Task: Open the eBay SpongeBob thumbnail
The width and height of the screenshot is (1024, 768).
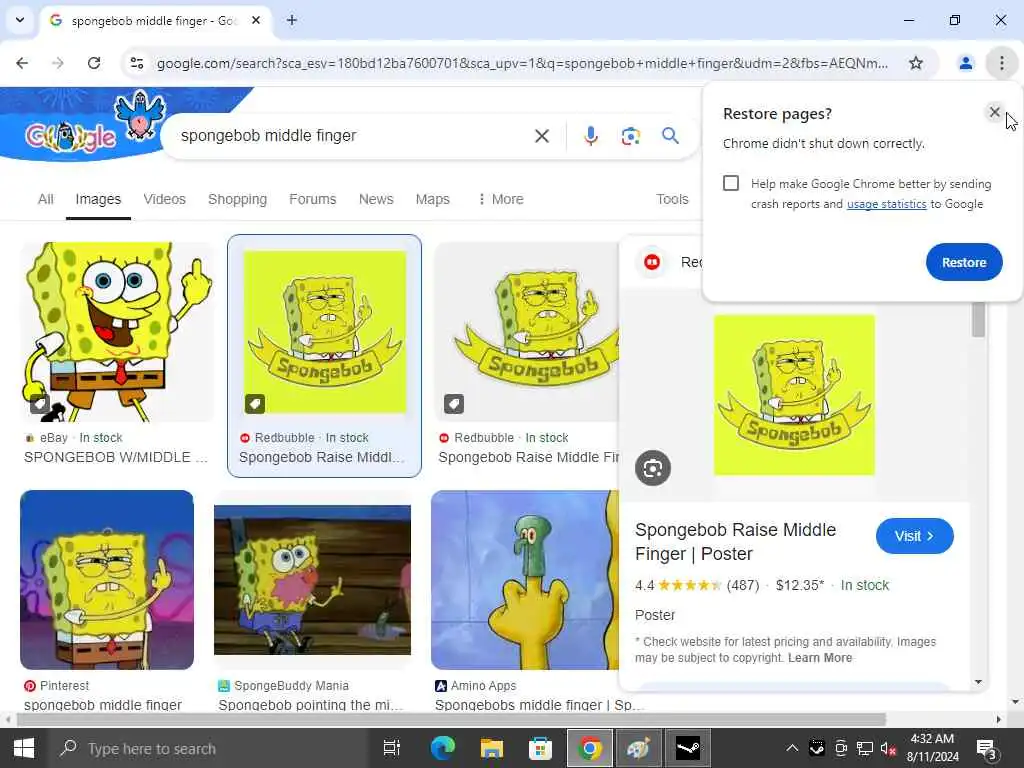Action: tap(118, 332)
